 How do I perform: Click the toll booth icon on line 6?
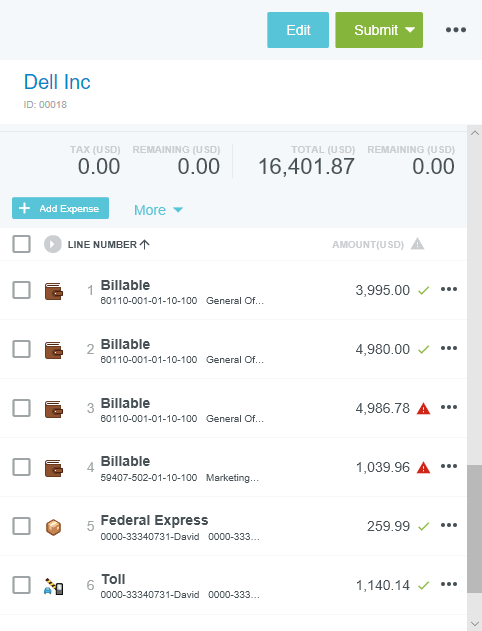(54, 586)
